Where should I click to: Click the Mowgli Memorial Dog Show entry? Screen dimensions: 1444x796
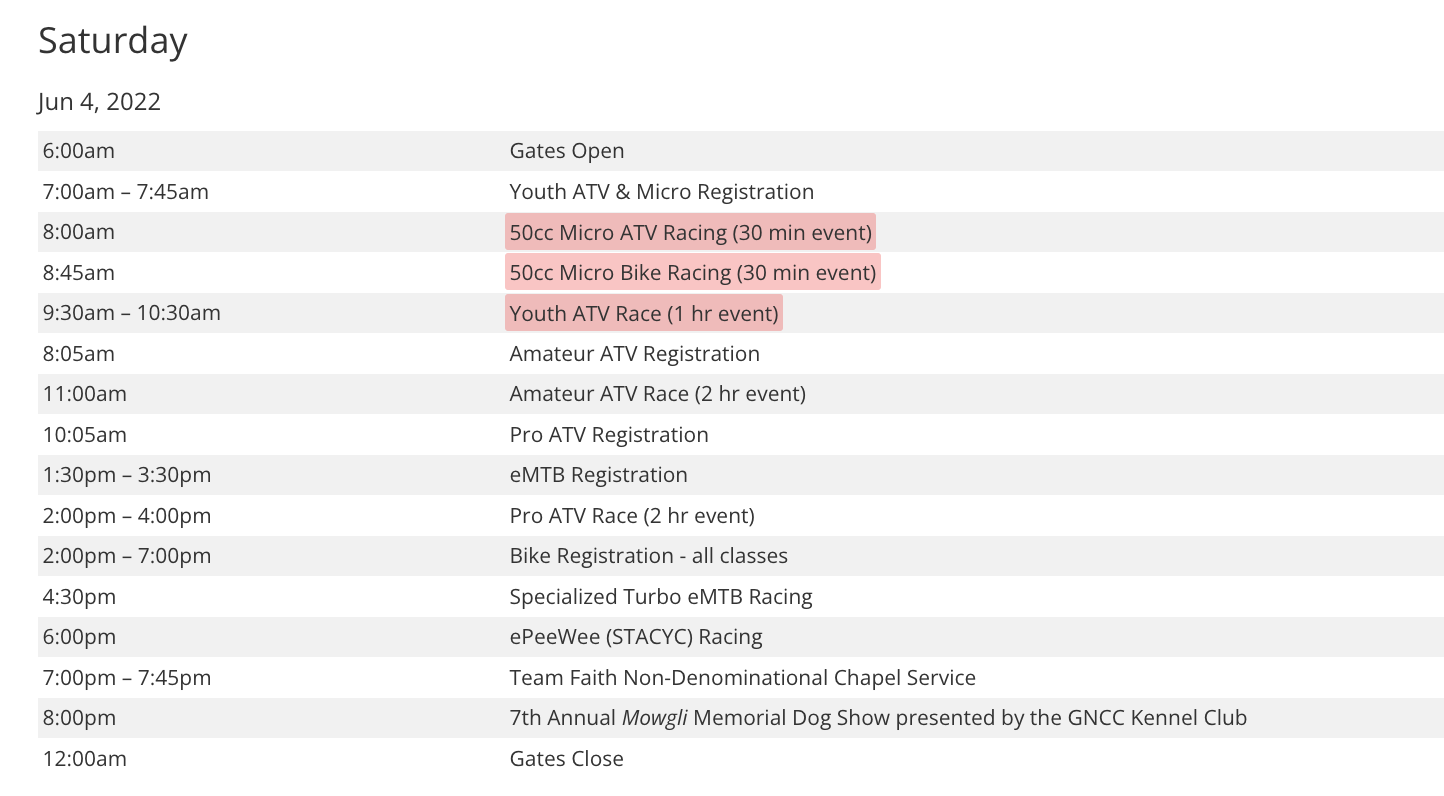(877, 718)
